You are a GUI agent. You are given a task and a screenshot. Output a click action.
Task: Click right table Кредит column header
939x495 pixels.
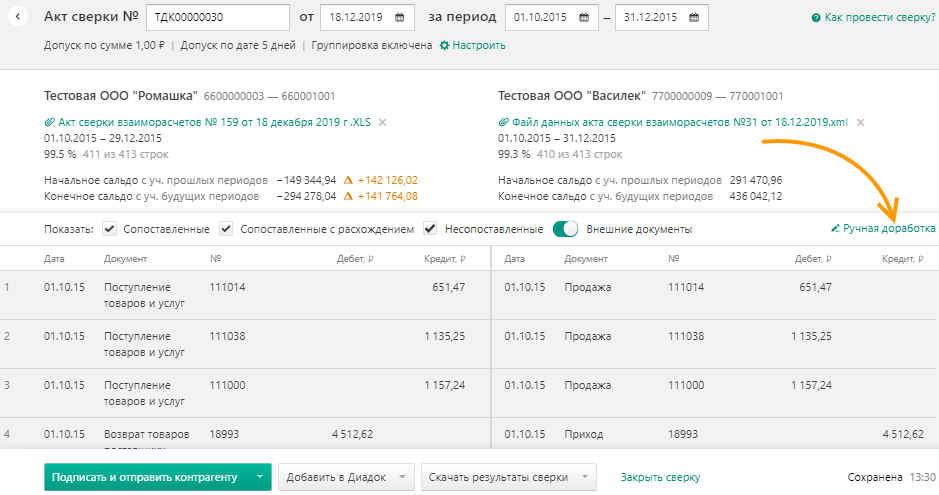(x=903, y=259)
